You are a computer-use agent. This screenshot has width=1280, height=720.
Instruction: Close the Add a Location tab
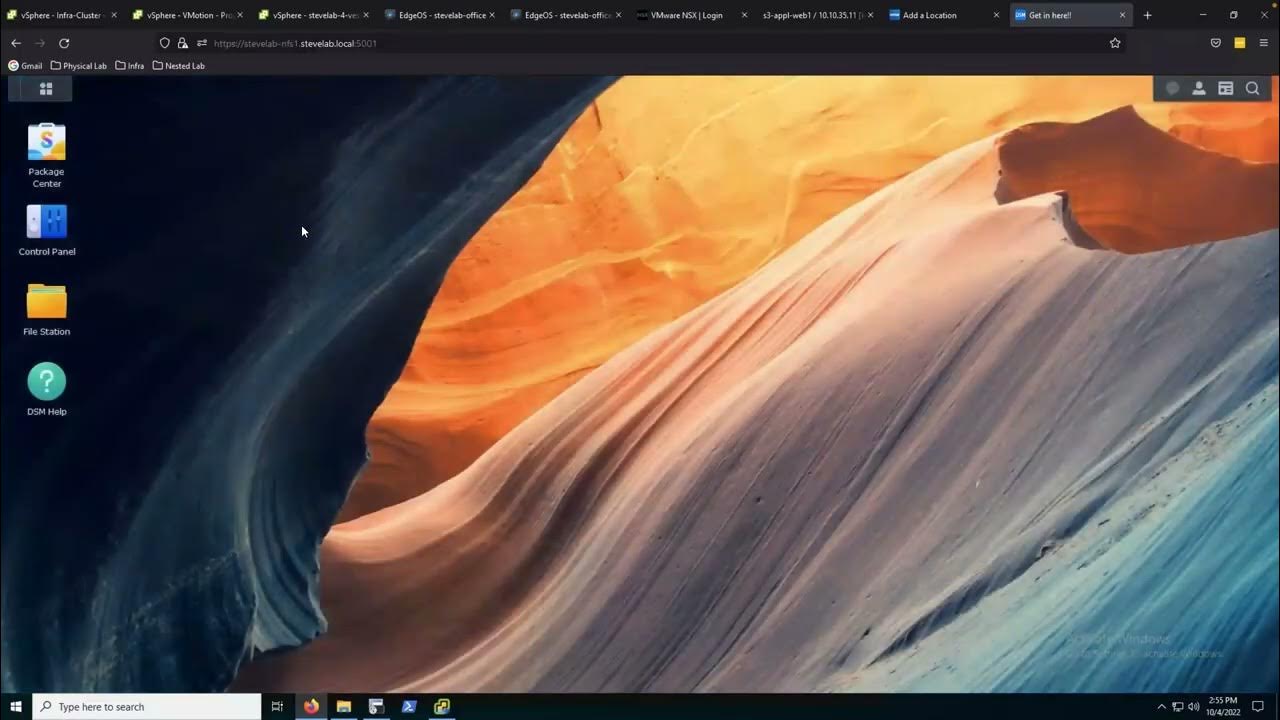coord(996,15)
